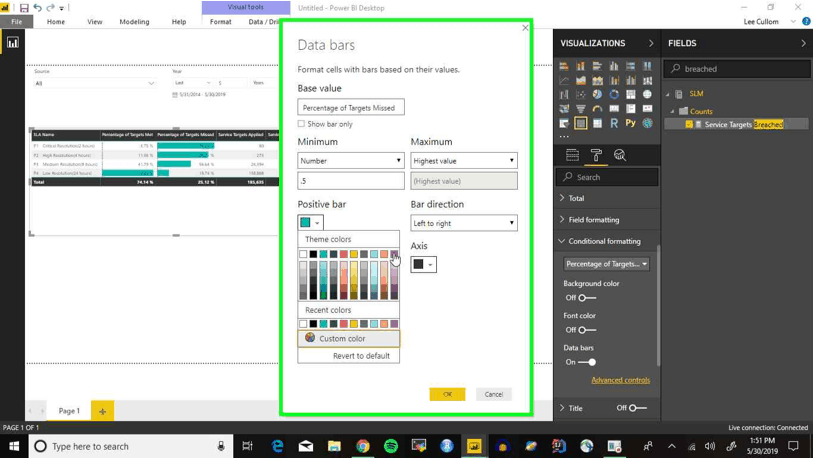
Task: Tick the Service Targets Breached field checkbox
Action: pos(689,124)
